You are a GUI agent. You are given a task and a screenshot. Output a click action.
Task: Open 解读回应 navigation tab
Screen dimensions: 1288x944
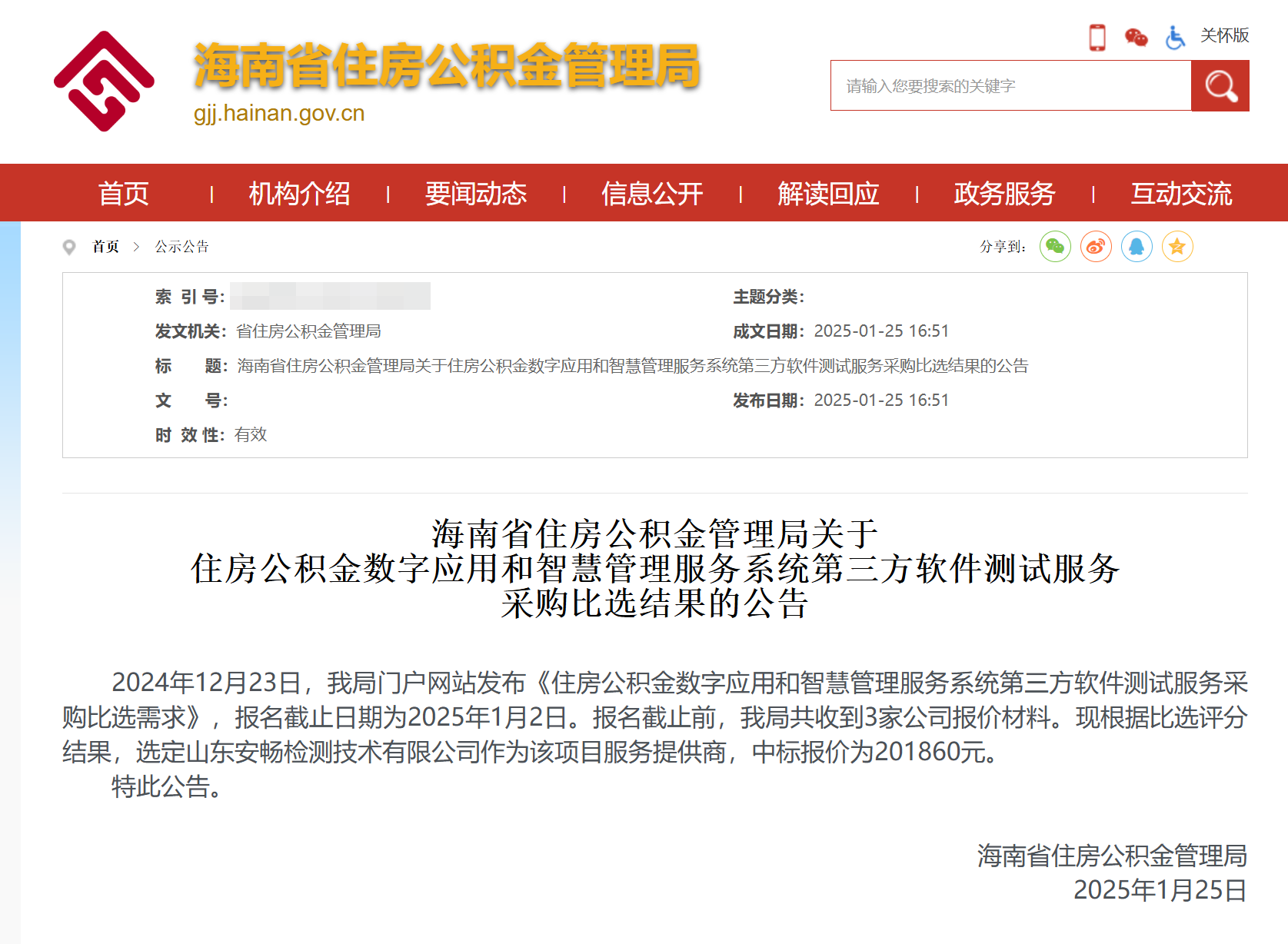coord(828,194)
